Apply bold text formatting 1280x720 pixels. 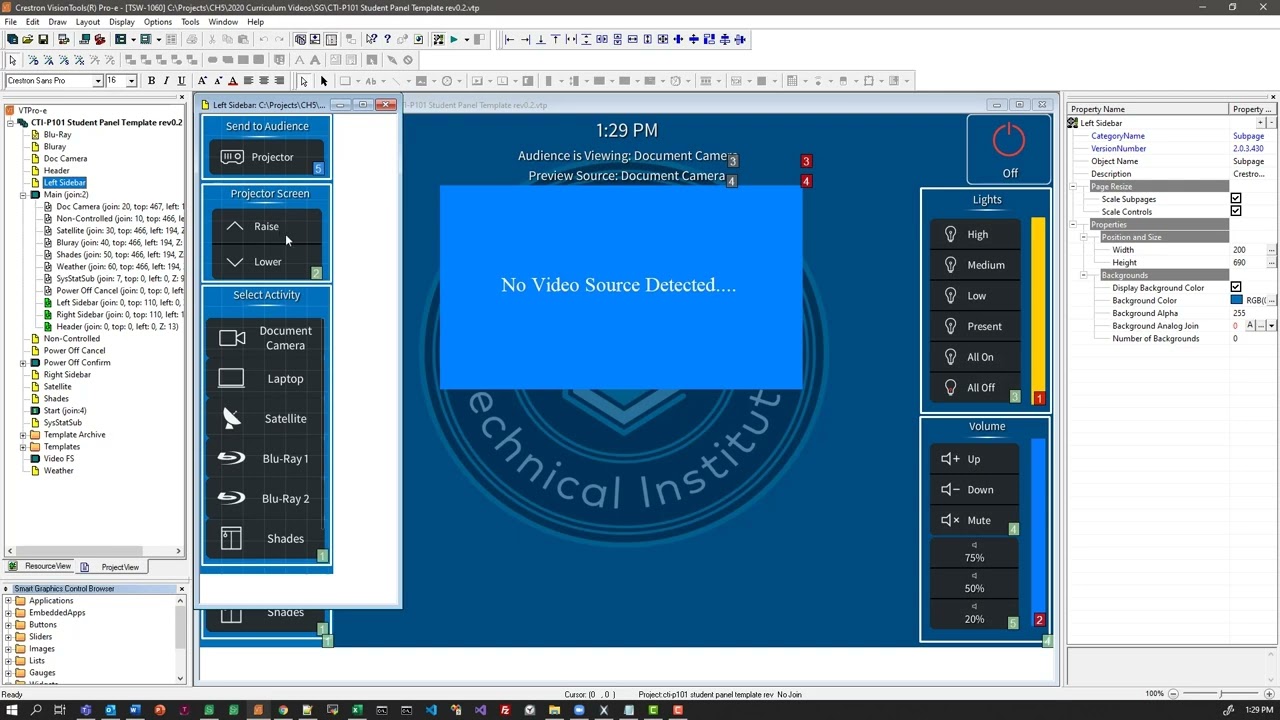[151, 81]
